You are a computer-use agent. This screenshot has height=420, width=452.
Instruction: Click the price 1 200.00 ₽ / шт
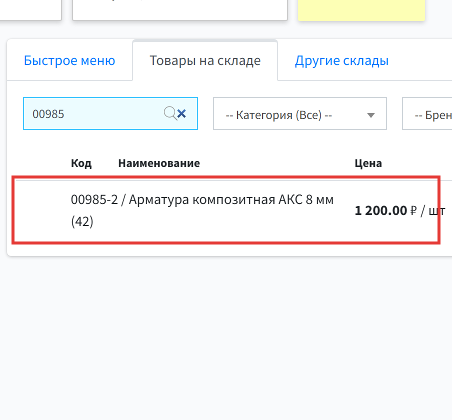(x=400, y=211)
